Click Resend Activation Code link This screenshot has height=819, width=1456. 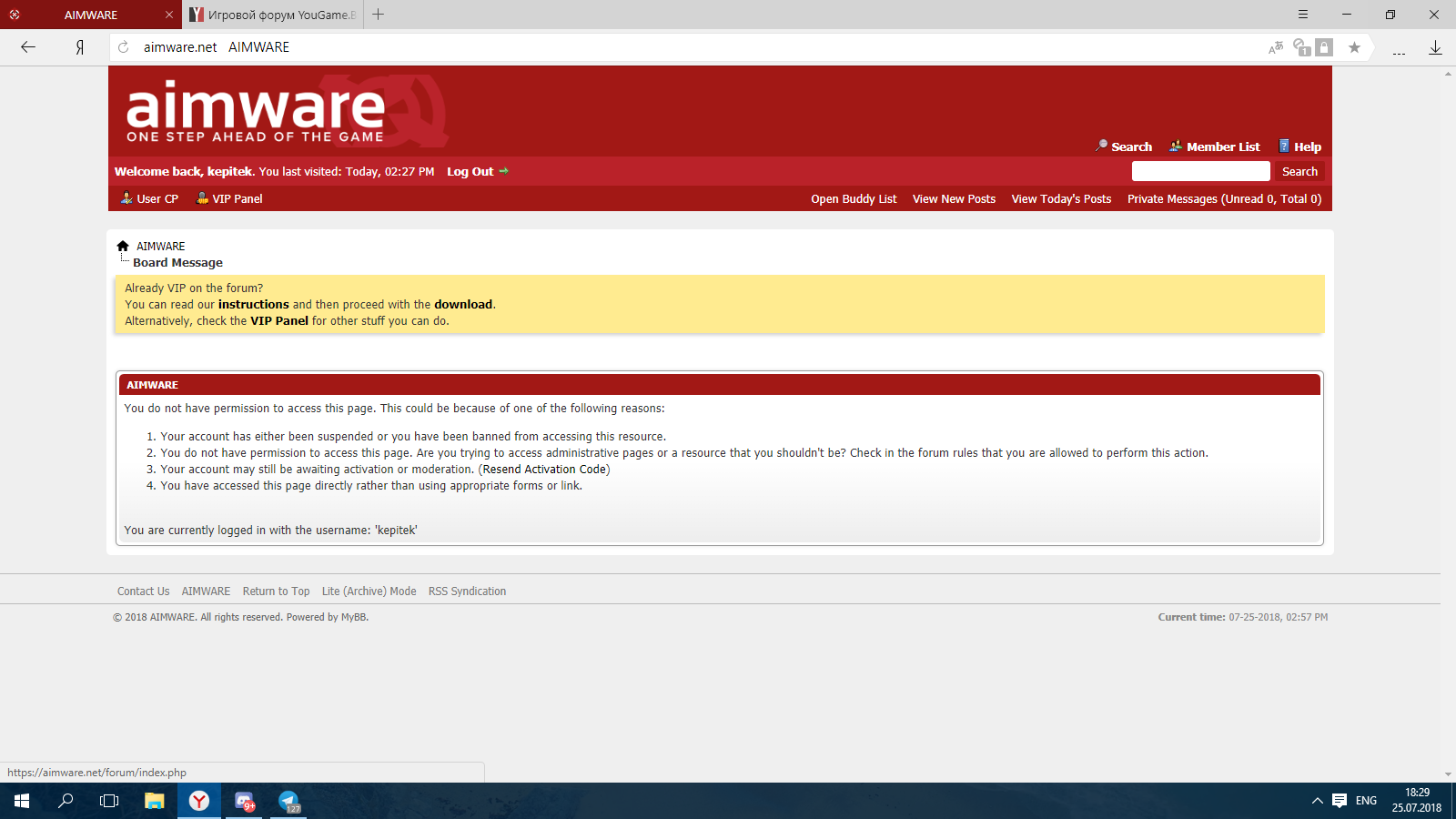(x=544, y=470)
